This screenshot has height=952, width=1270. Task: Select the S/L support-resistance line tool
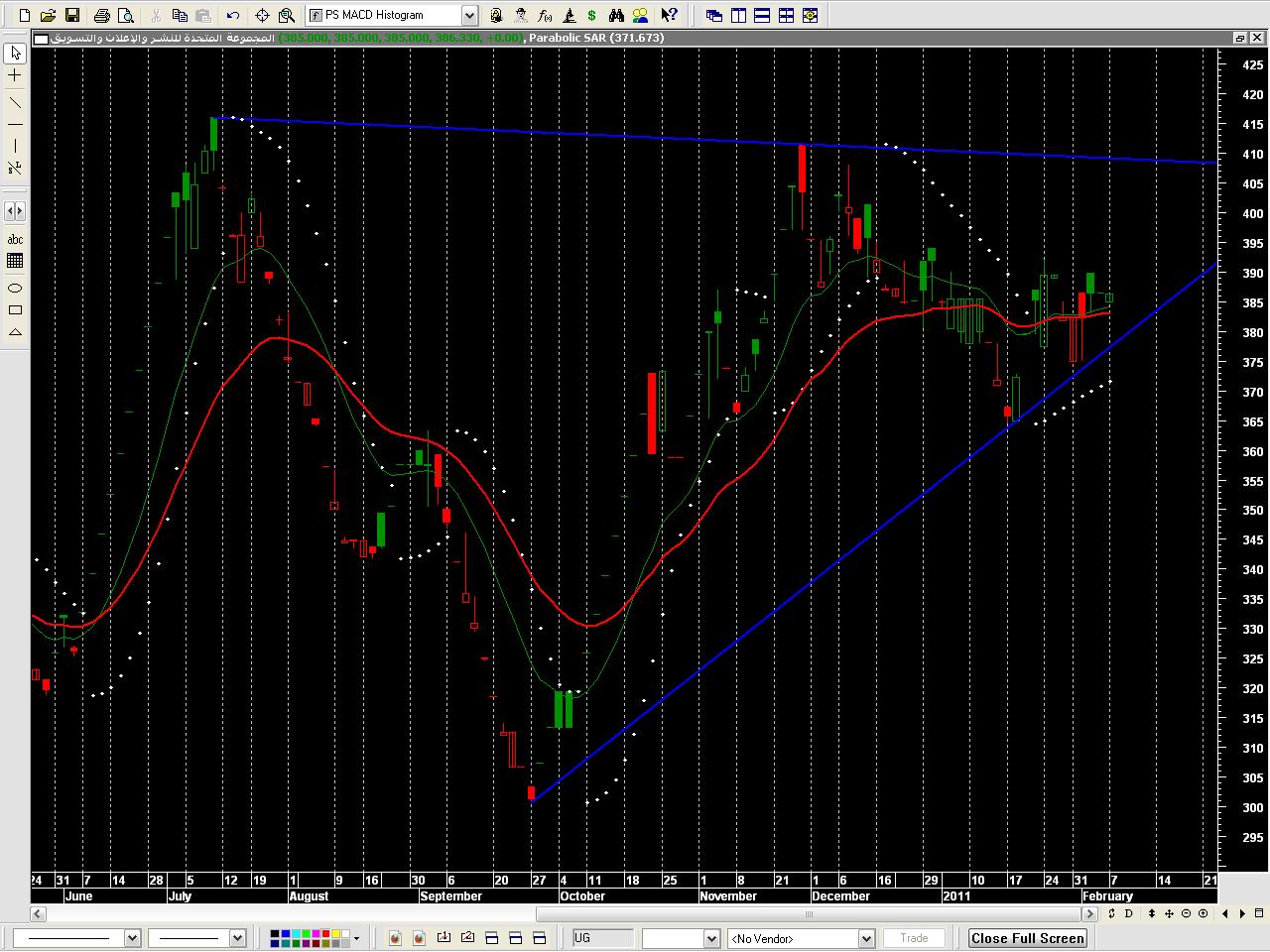15,170
